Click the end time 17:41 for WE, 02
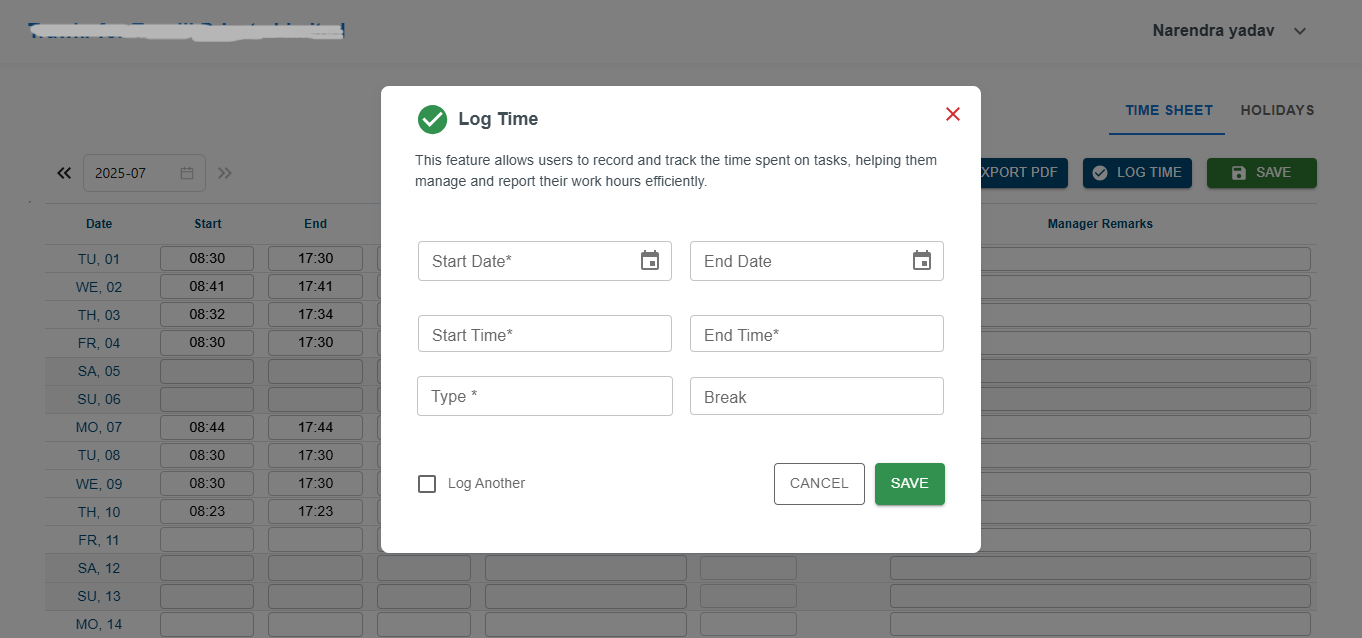This screenshot has width=1362, height=638. tap(315, 286)
